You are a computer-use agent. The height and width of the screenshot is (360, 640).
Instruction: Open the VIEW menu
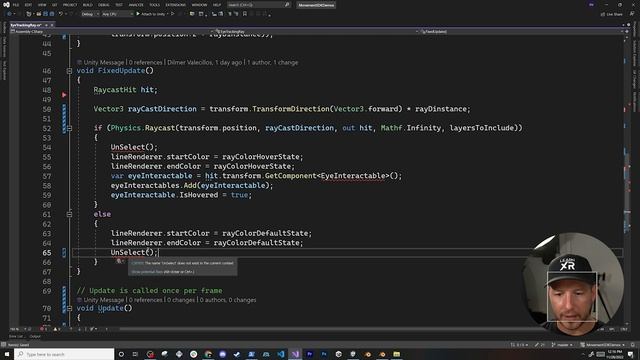pyautogui.click(x=42, y=5)
